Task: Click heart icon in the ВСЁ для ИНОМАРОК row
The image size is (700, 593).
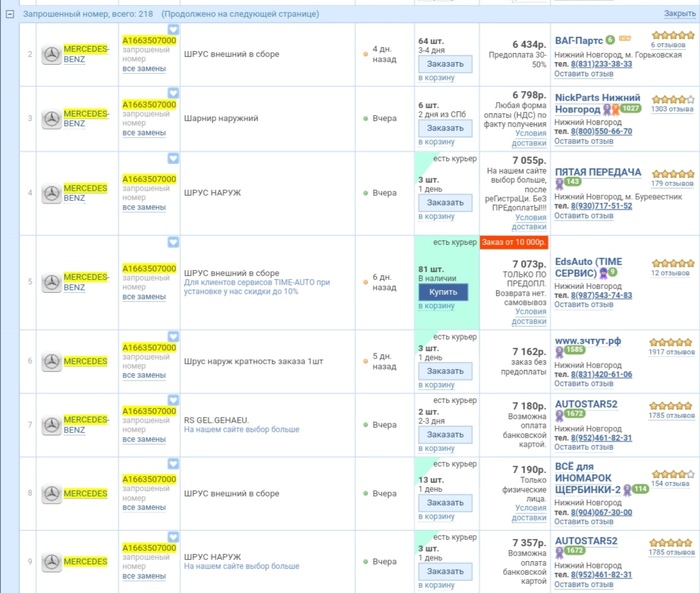Action: pyautogui.click(x=173, y=464)
